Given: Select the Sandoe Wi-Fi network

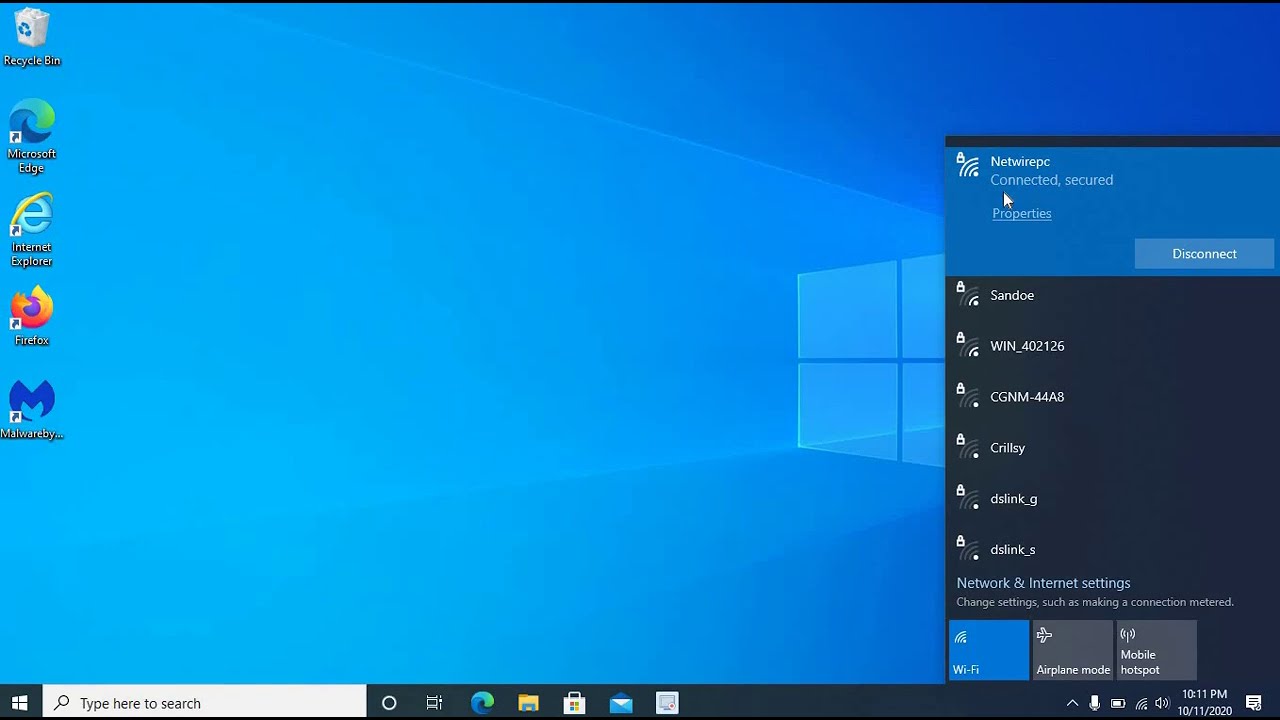Looking at the screenshot, I should click(x=1112, y=296).
